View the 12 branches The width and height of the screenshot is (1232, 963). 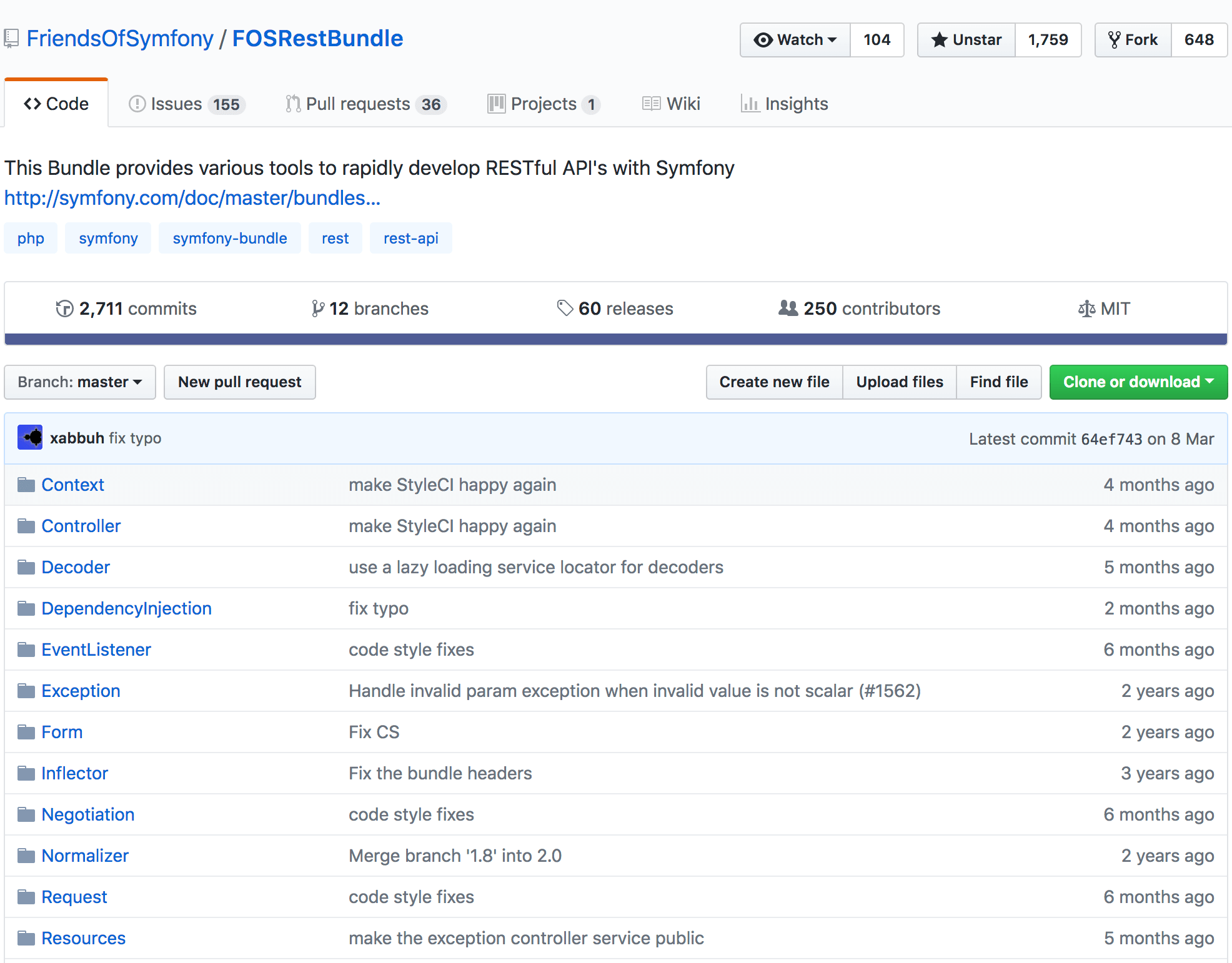pyautogui.click(x=370, y=309)
